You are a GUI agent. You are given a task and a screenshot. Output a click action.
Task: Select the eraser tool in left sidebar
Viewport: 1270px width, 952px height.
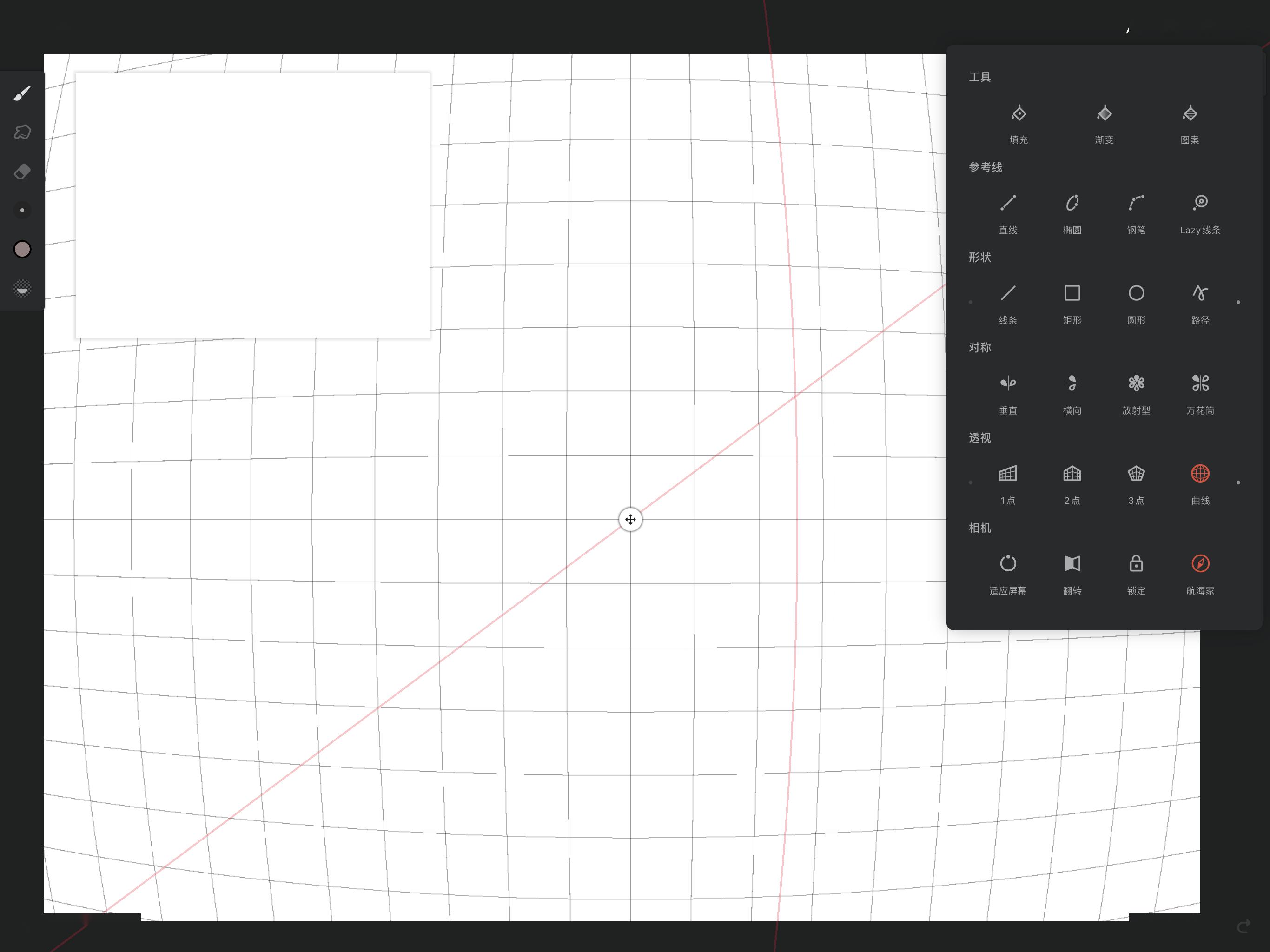pyautogui.click(x=22, y=171)
